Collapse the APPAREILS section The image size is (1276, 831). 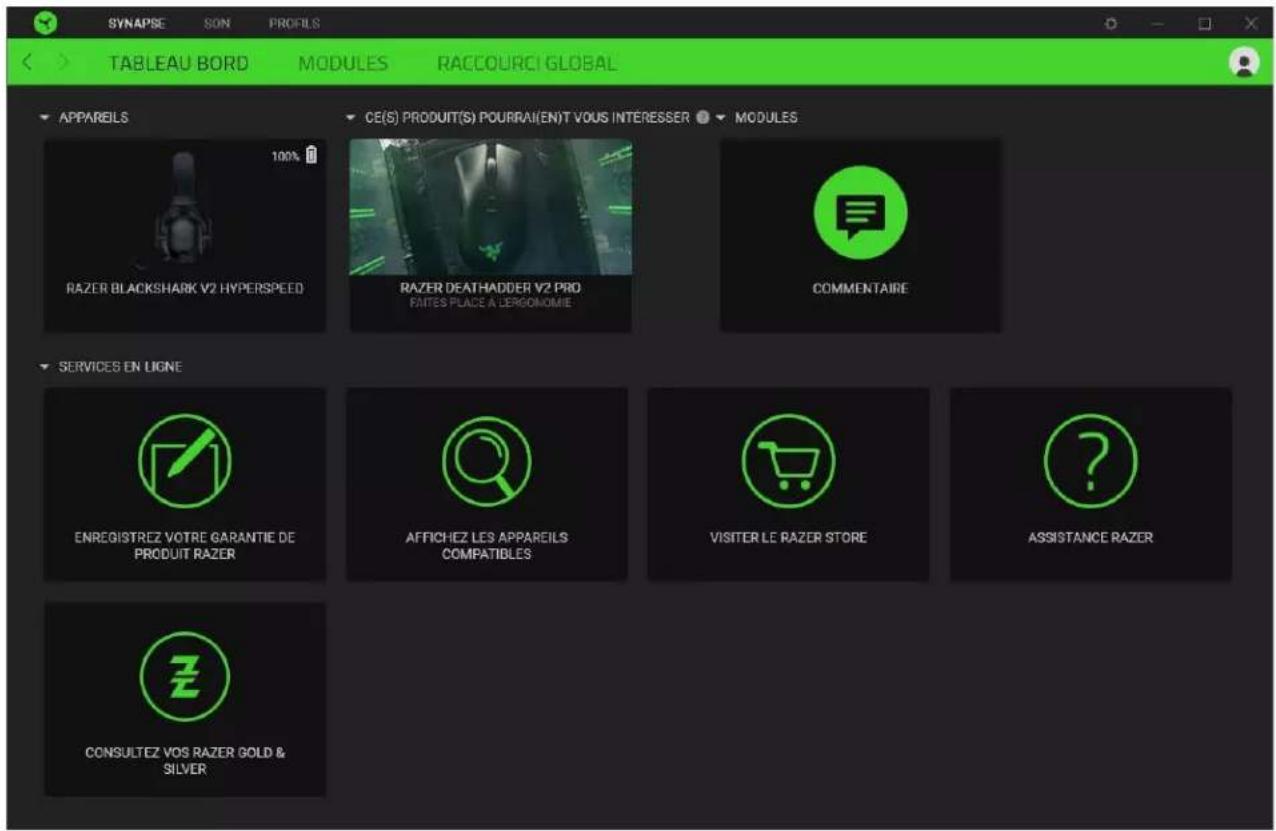[44, 118]
